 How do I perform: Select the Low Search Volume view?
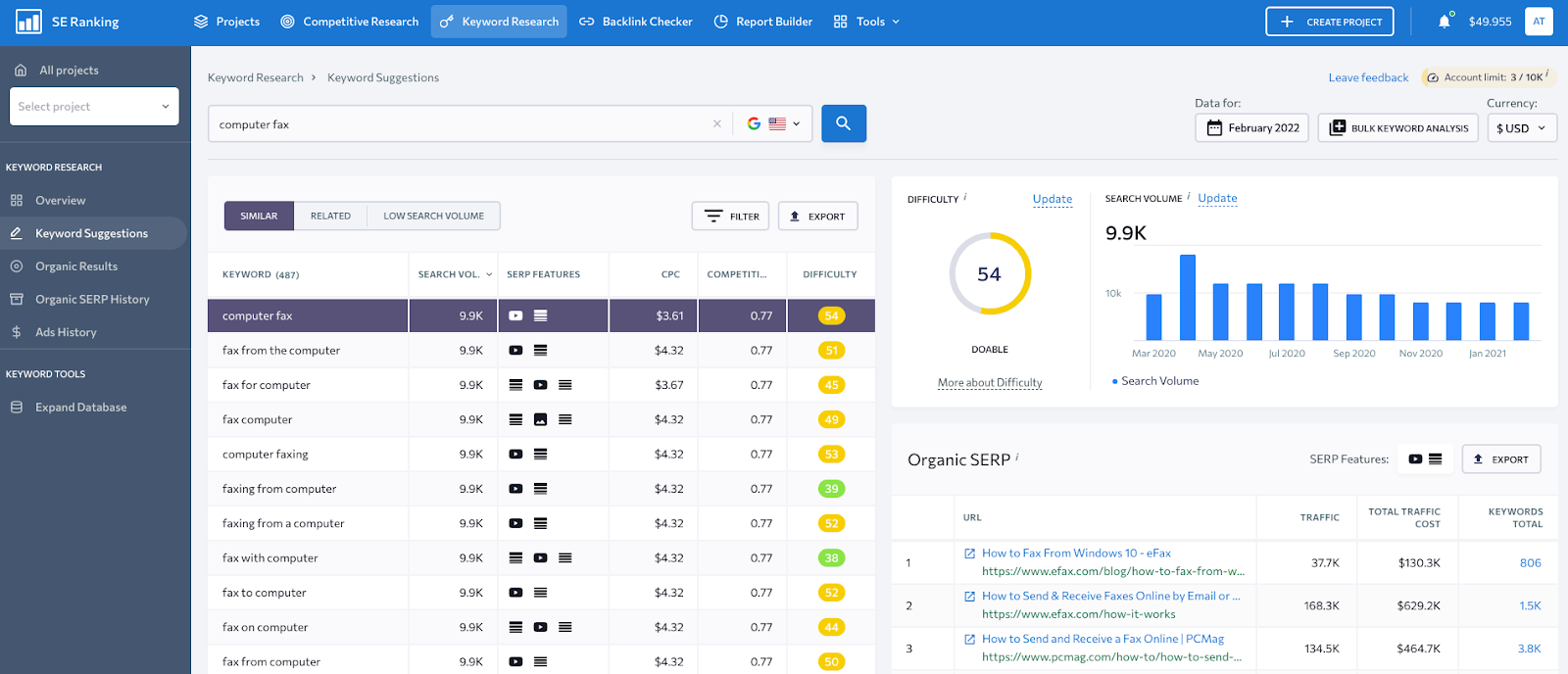coord(433,217)
